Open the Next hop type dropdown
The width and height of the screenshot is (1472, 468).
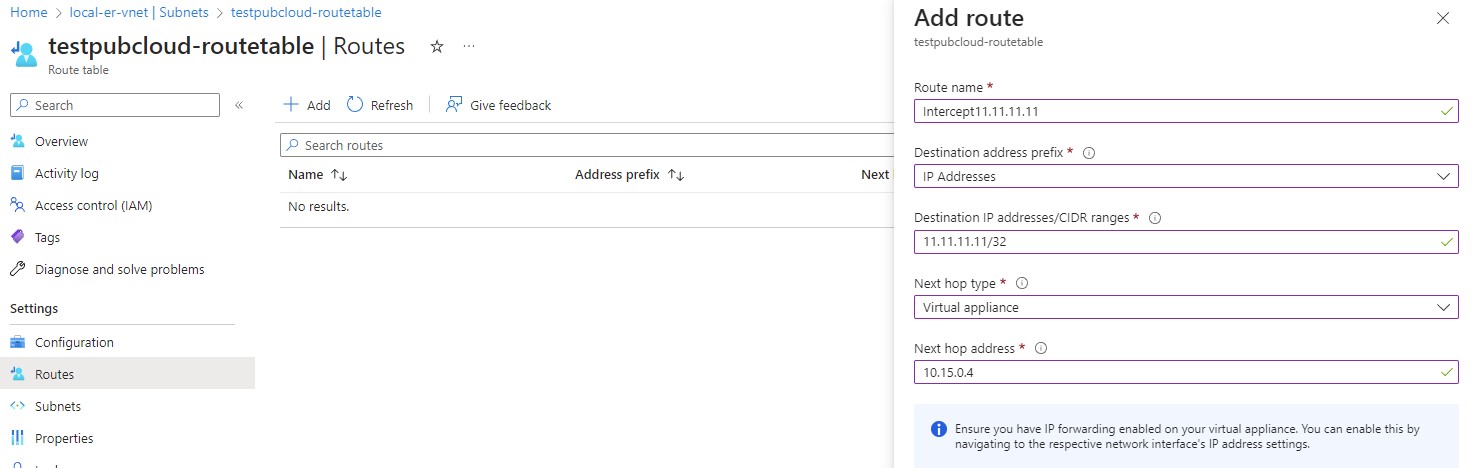click(x=1185, y=307)
